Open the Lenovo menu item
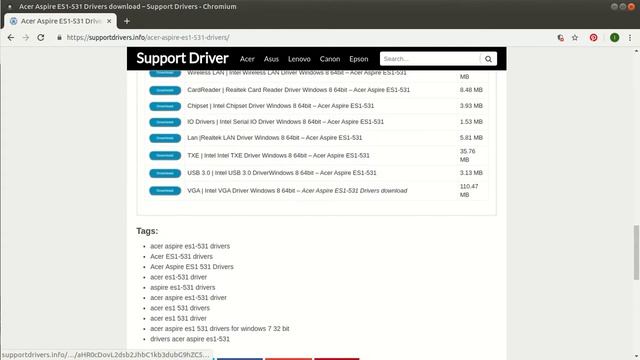 [299, 59]
